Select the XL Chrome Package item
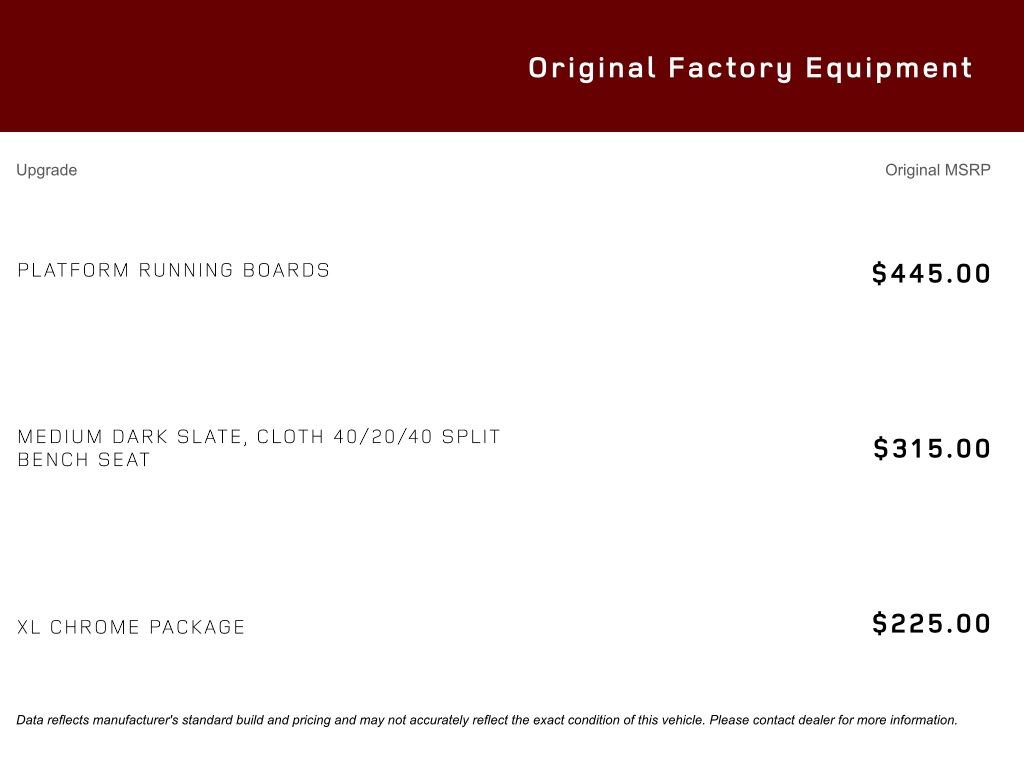The height and width of the screenshot is (768, 1024). [131, 627]
